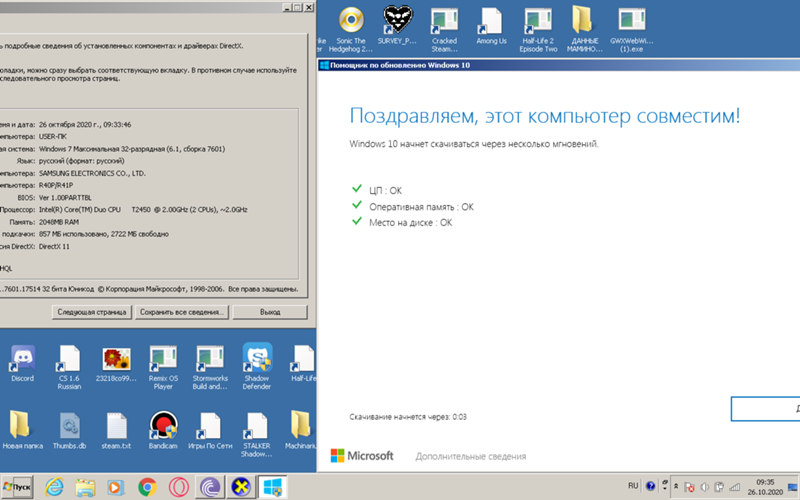
Task: Open Windows Explorer from the taskbar
Action: [x=85, y=487]
